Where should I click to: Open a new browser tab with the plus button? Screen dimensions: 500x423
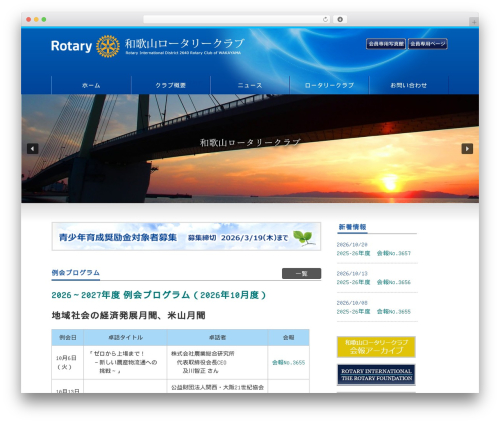click(x=474, y=22)
